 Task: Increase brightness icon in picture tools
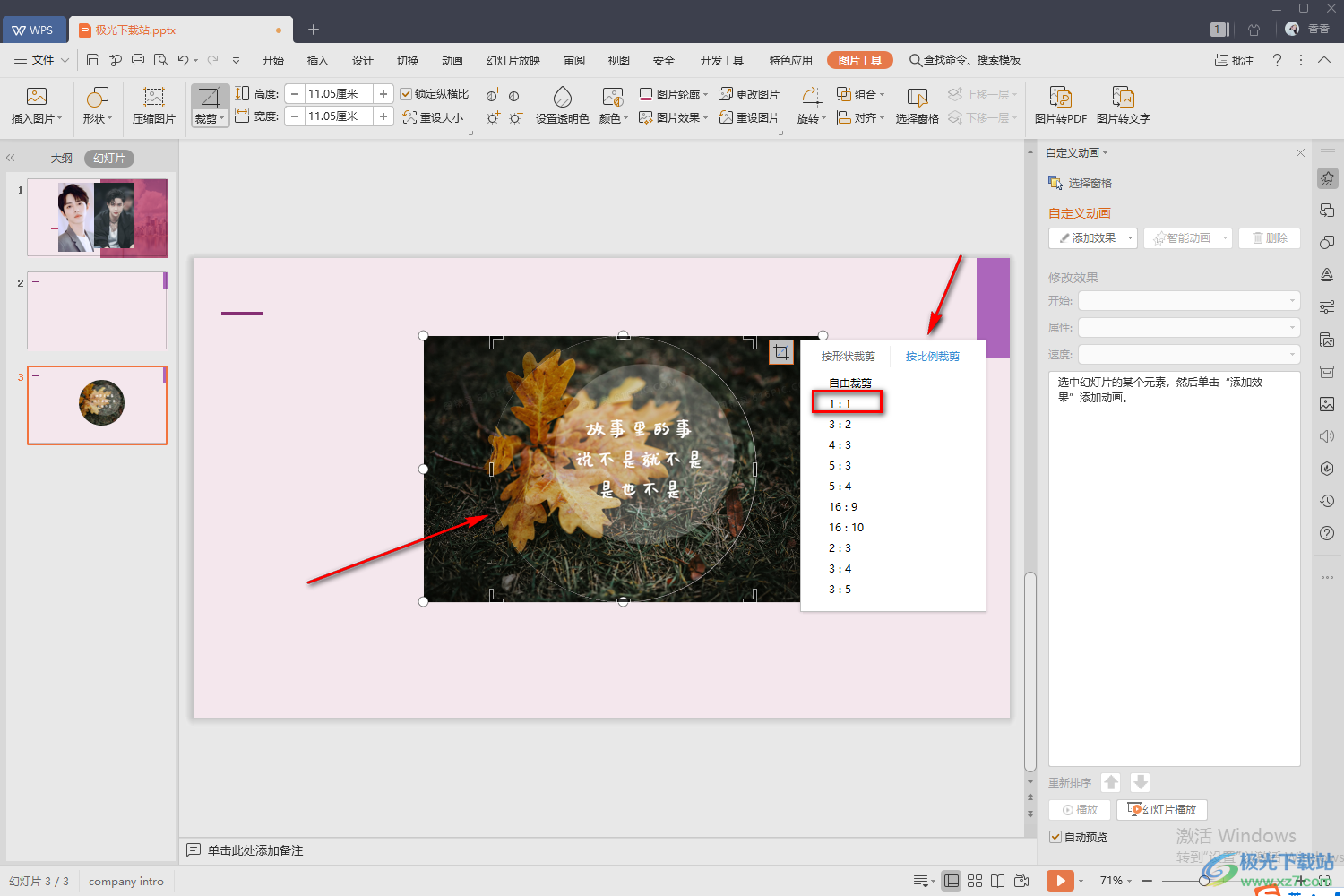point(493,117)
